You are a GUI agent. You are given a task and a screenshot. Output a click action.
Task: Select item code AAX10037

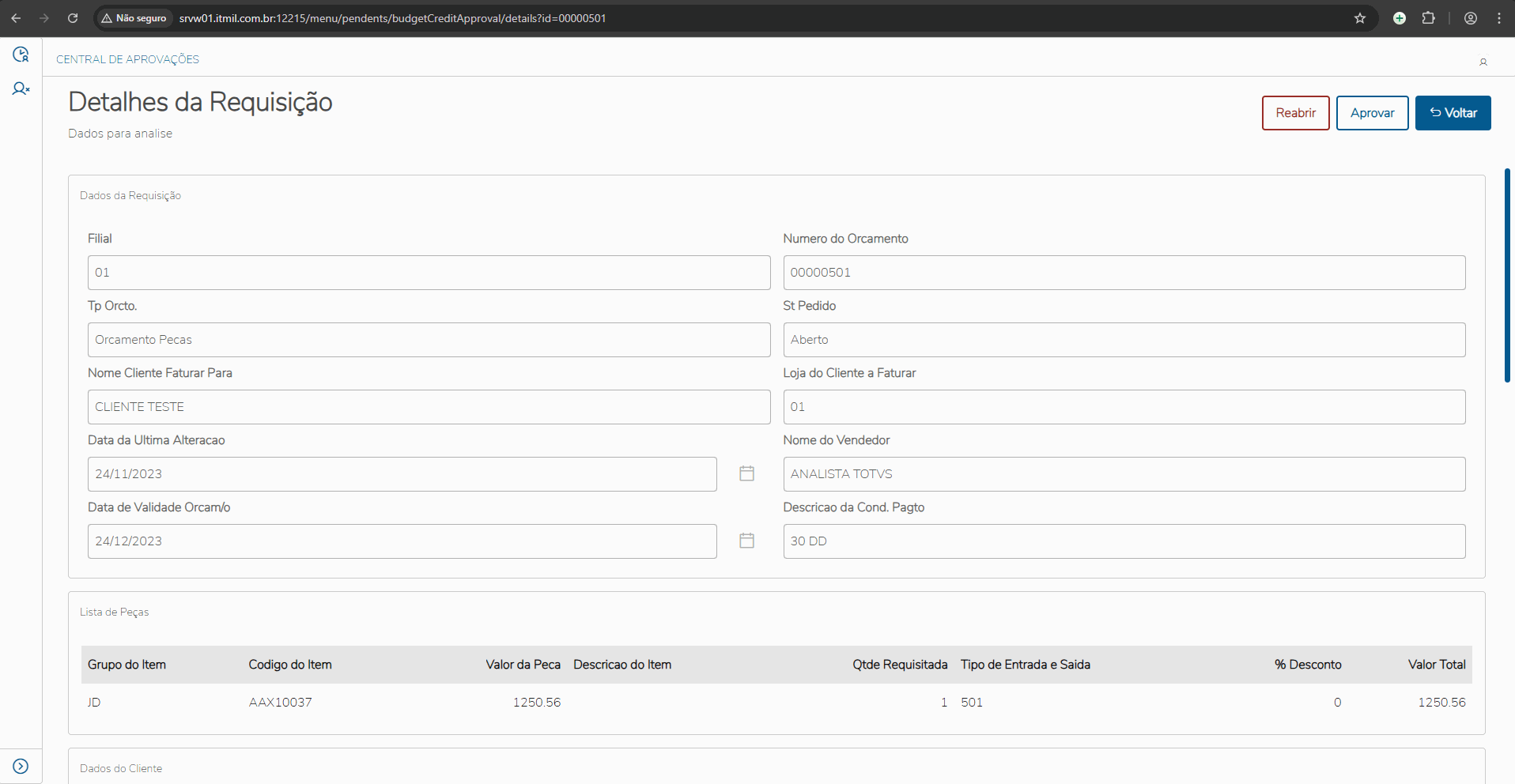280,703
